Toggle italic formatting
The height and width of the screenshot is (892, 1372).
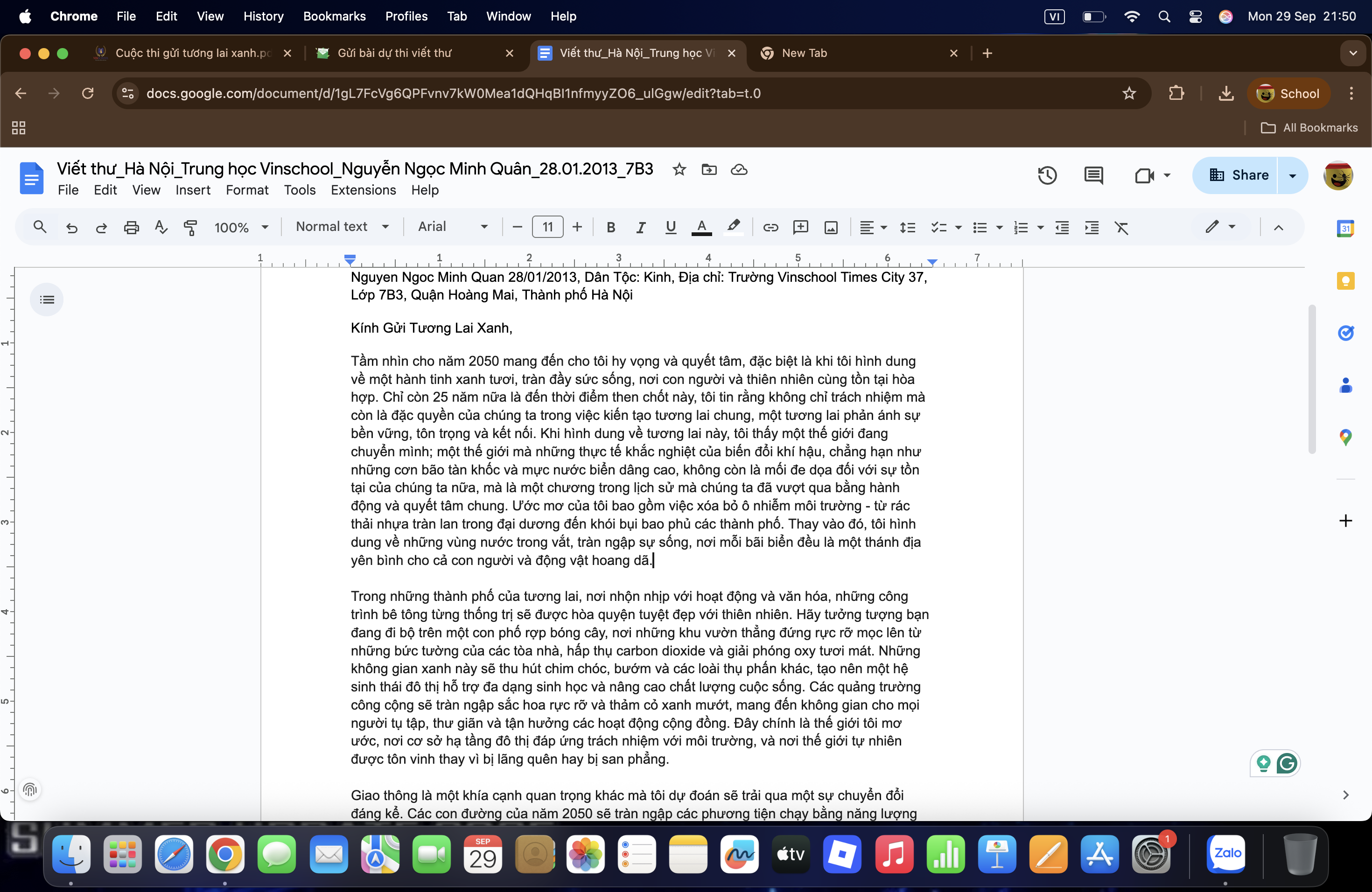coord(640,227)
